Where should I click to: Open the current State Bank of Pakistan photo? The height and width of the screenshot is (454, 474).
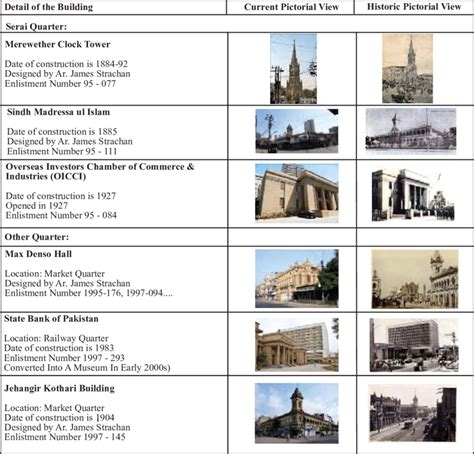coord(297,345)
